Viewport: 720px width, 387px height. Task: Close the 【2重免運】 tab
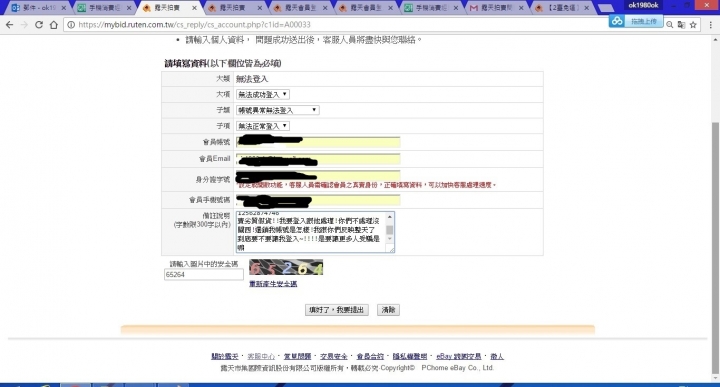pos(587,8)
